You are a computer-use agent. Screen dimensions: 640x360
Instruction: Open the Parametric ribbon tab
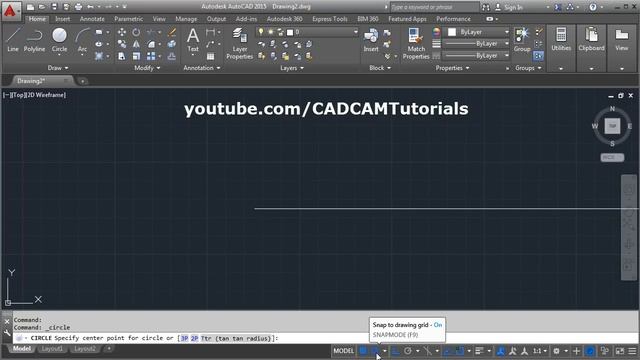pos(129,19)
